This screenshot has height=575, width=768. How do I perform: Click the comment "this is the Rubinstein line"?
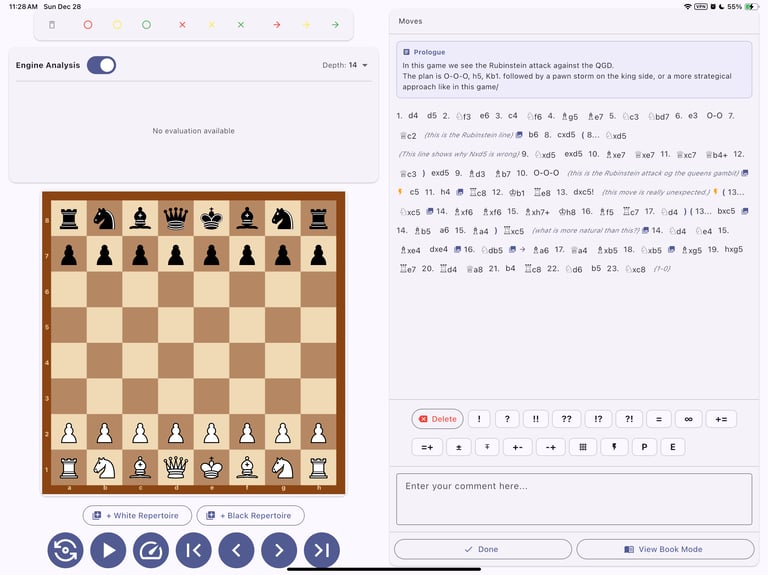click(469, 135)
